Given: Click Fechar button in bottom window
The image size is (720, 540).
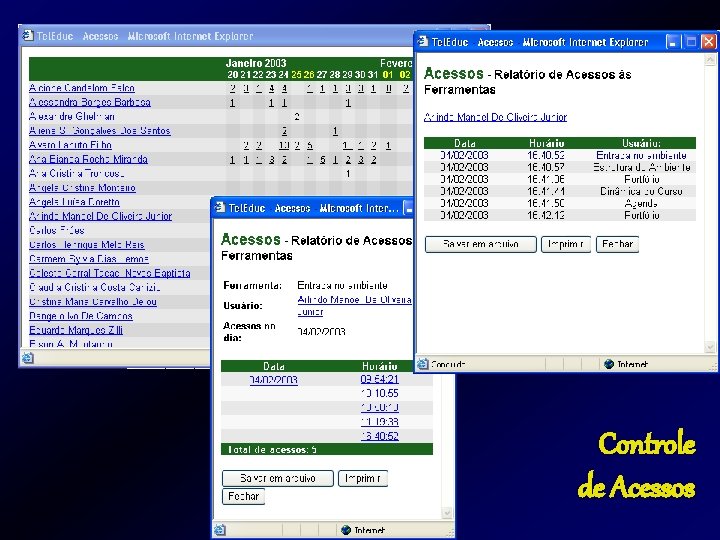Looking at the screenshot, I should pyautogui.click(x=243, y=497).
